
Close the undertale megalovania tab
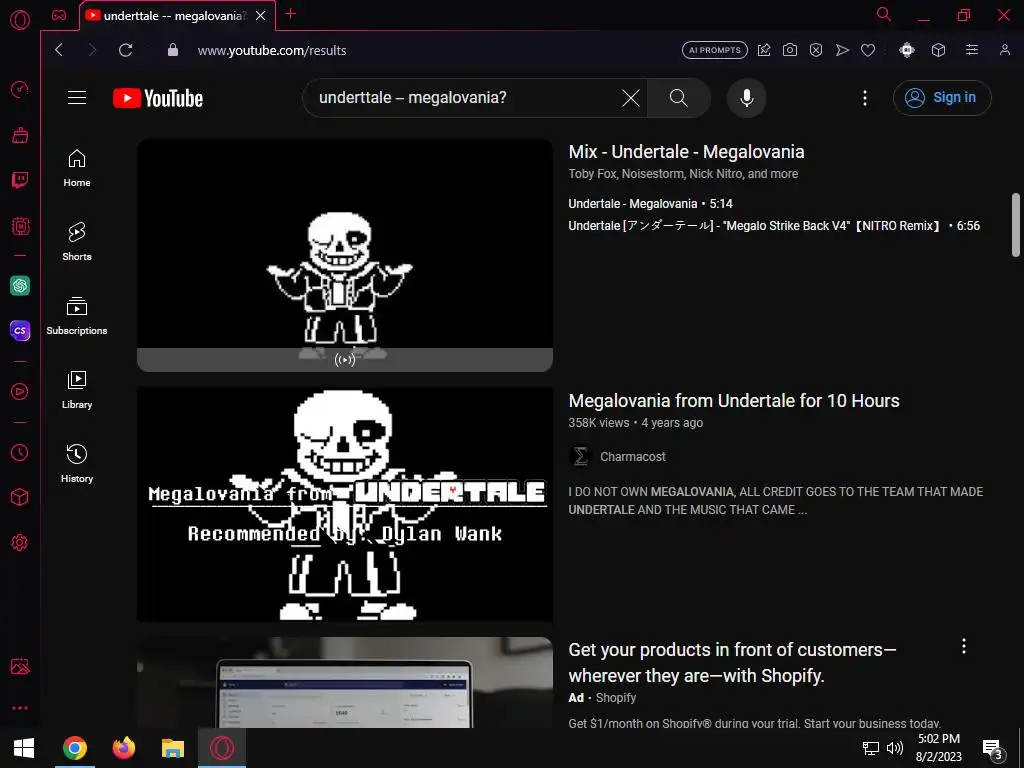(261, 16)
